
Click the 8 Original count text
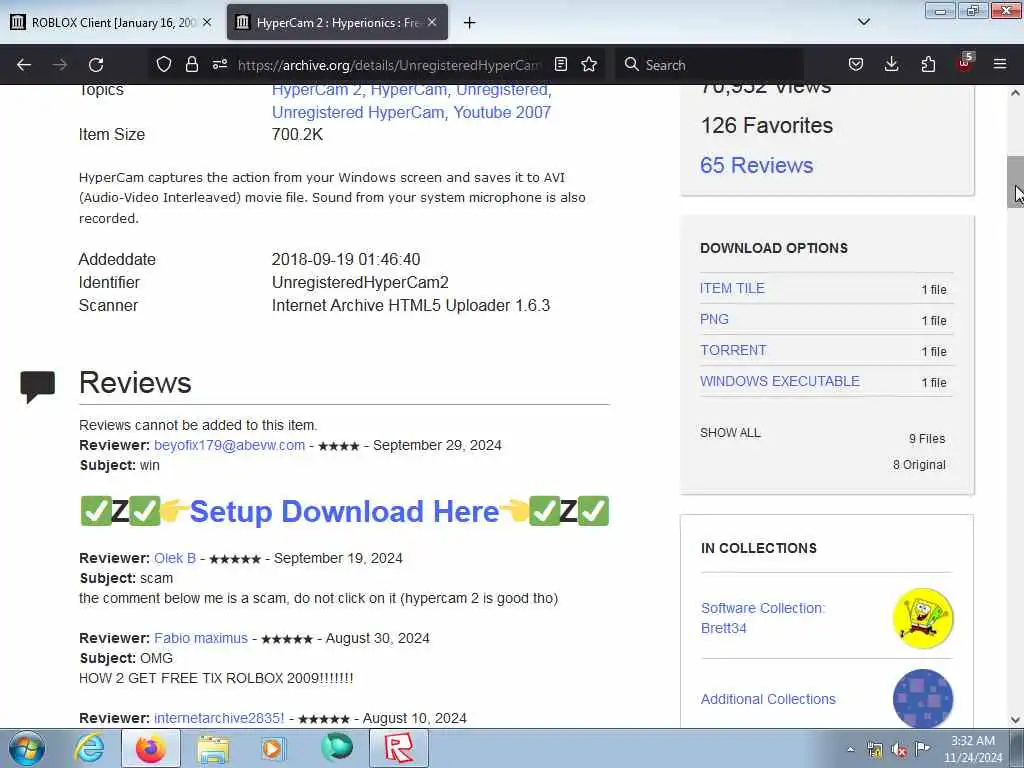click(919, 464)
